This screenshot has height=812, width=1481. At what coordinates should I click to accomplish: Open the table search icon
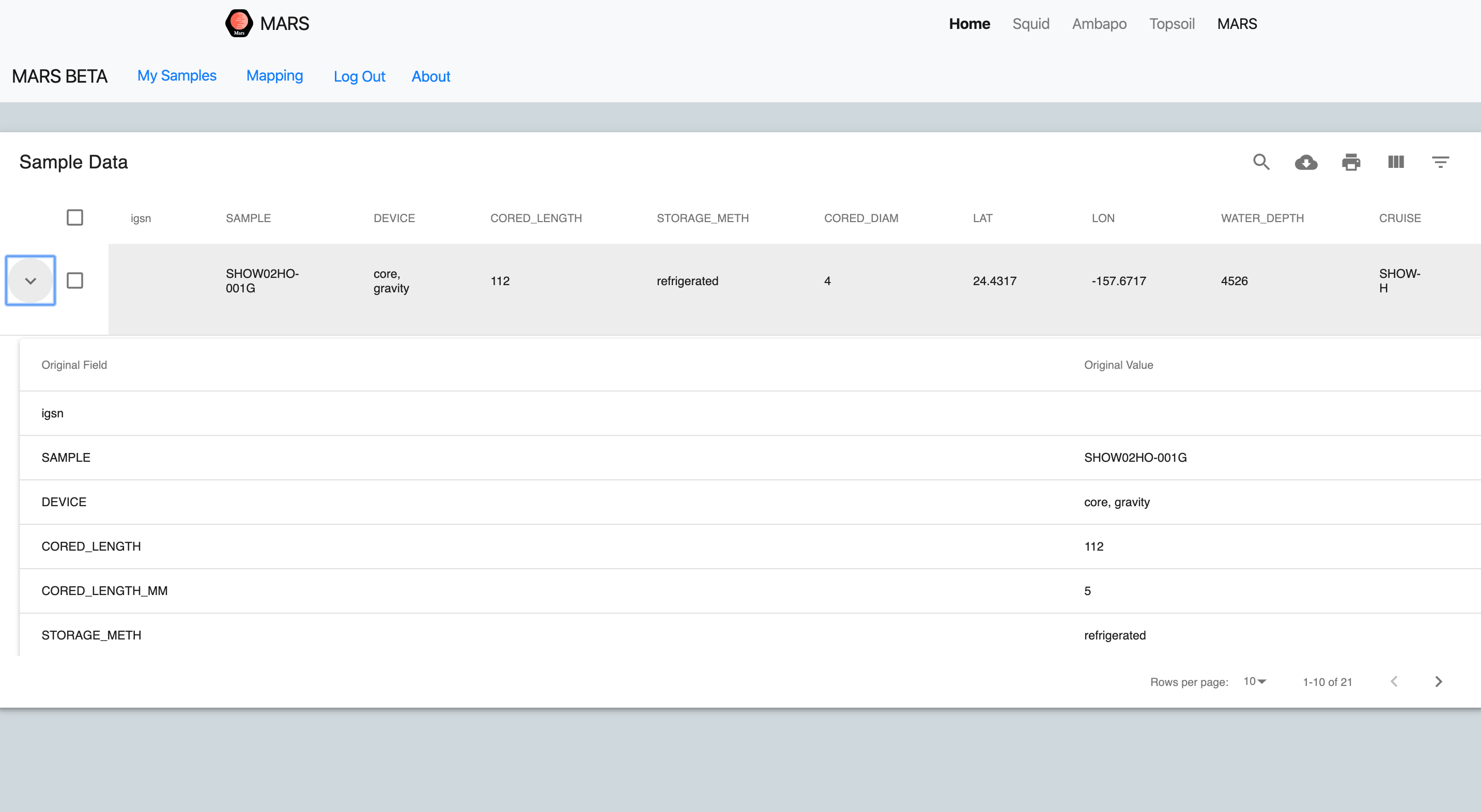coord(1261,162)
